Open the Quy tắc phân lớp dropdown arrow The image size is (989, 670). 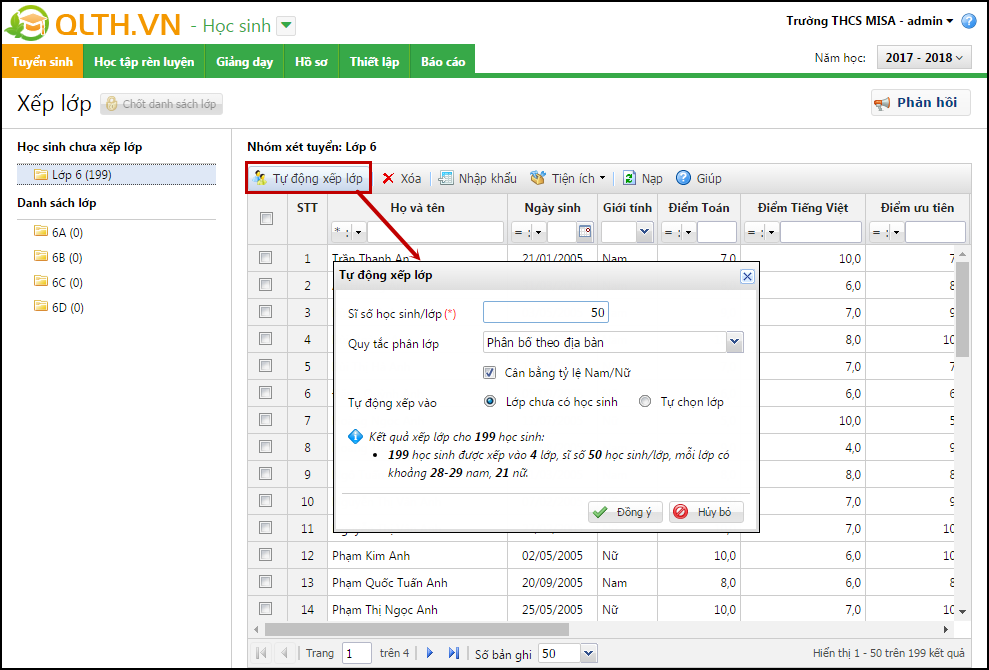(735, 343)
